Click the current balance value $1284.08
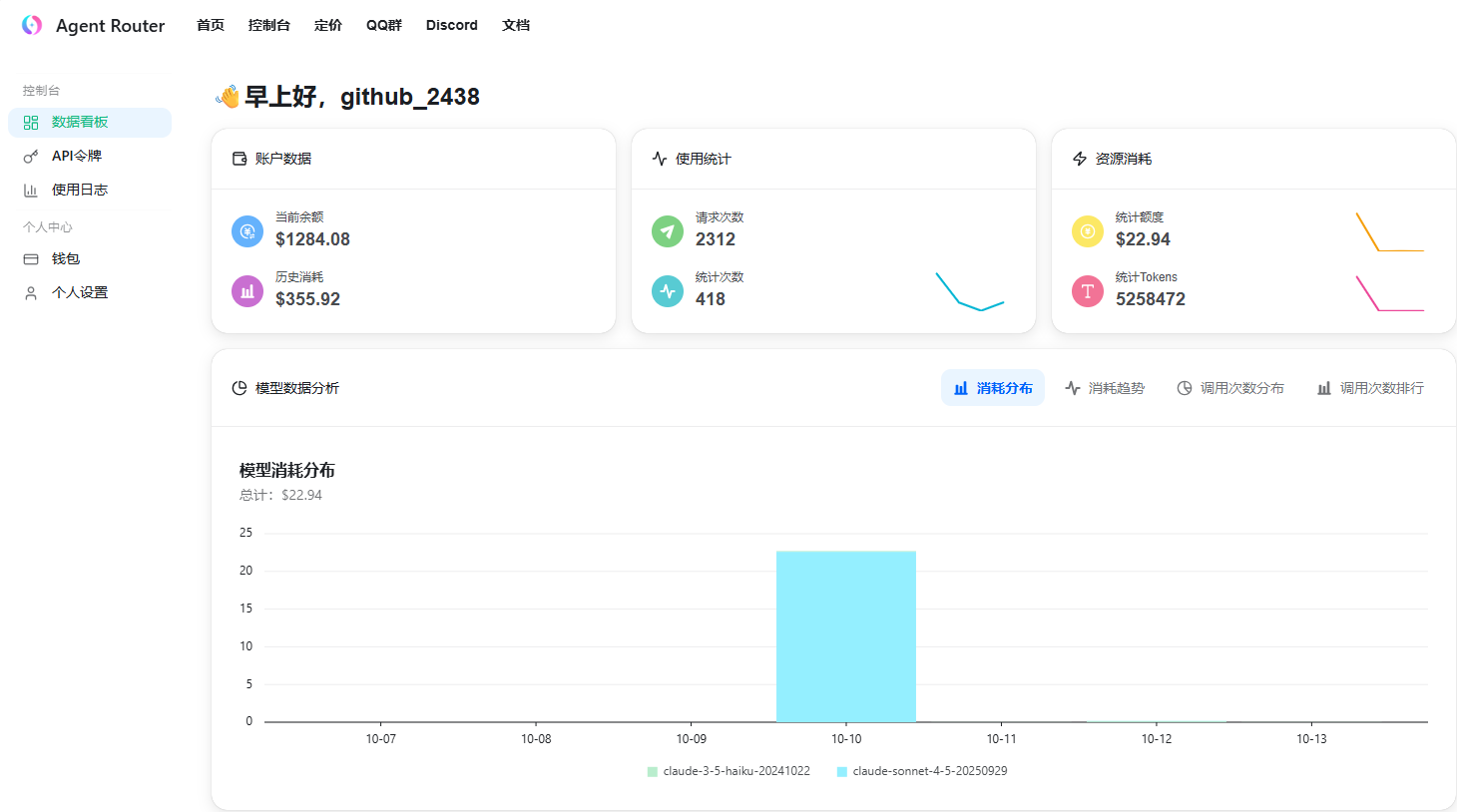 pyautogui.click(x=312, y=239)
